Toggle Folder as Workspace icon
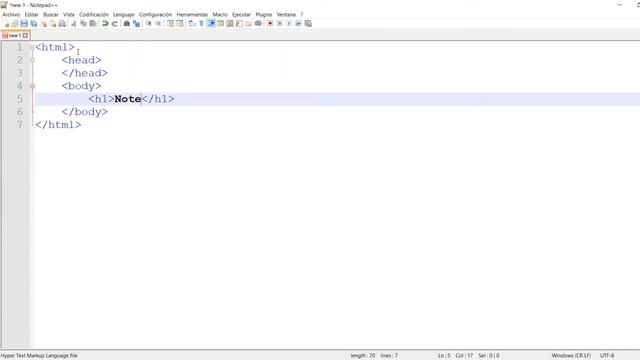 click(x=249, y=24)
